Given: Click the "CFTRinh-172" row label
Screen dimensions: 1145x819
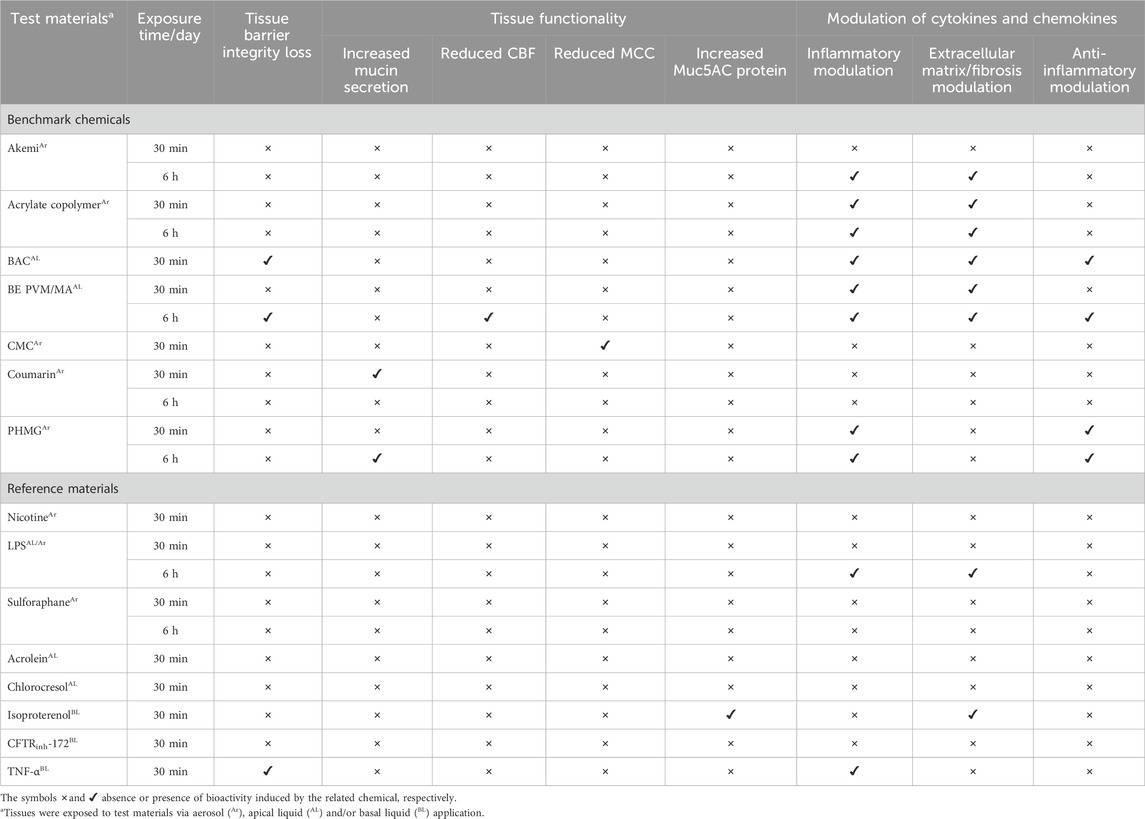Looking at the screenshot, I should (42, 744).
